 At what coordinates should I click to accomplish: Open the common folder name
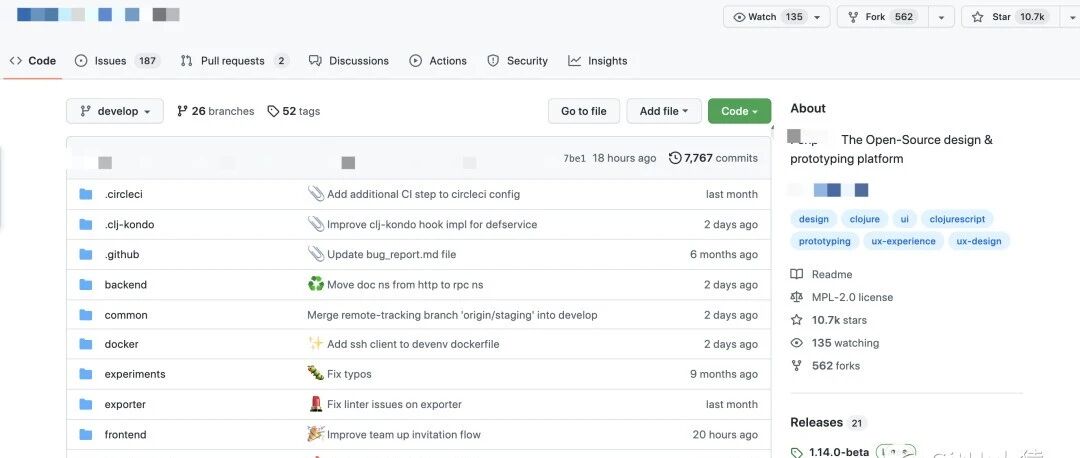(x=126, y=315)
